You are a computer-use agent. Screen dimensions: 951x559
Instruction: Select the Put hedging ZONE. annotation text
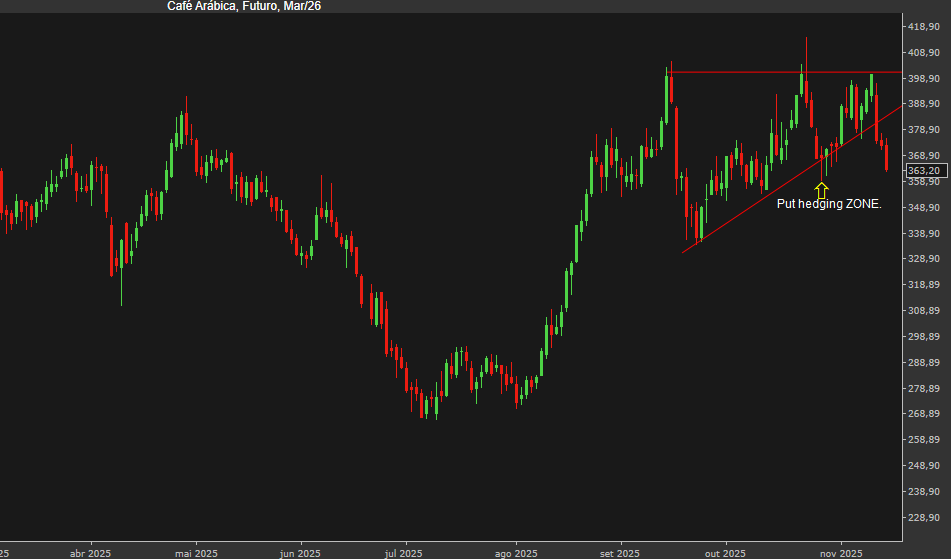coord(829,204)
